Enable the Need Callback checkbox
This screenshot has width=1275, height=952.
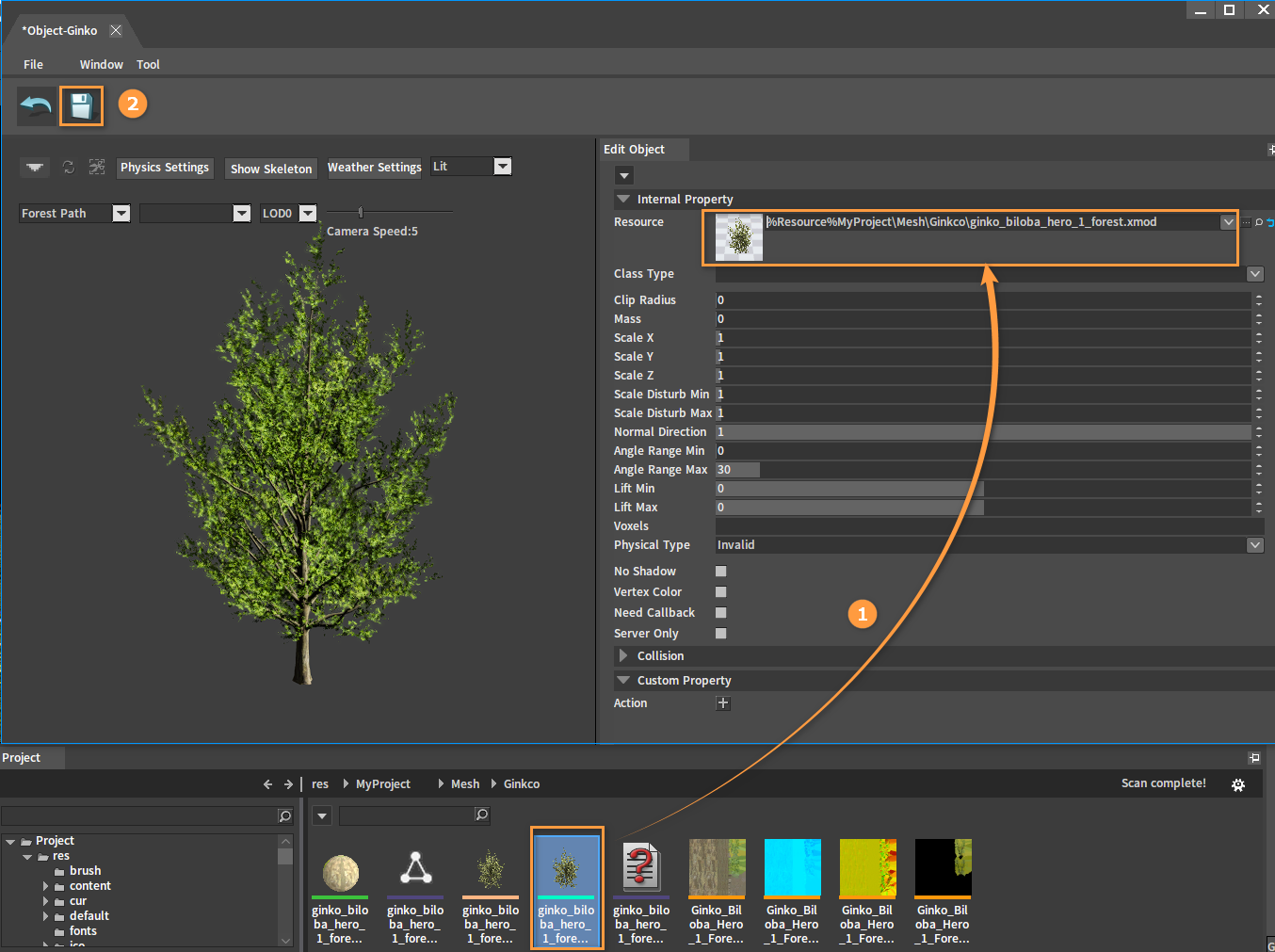[x=721, y=613]
